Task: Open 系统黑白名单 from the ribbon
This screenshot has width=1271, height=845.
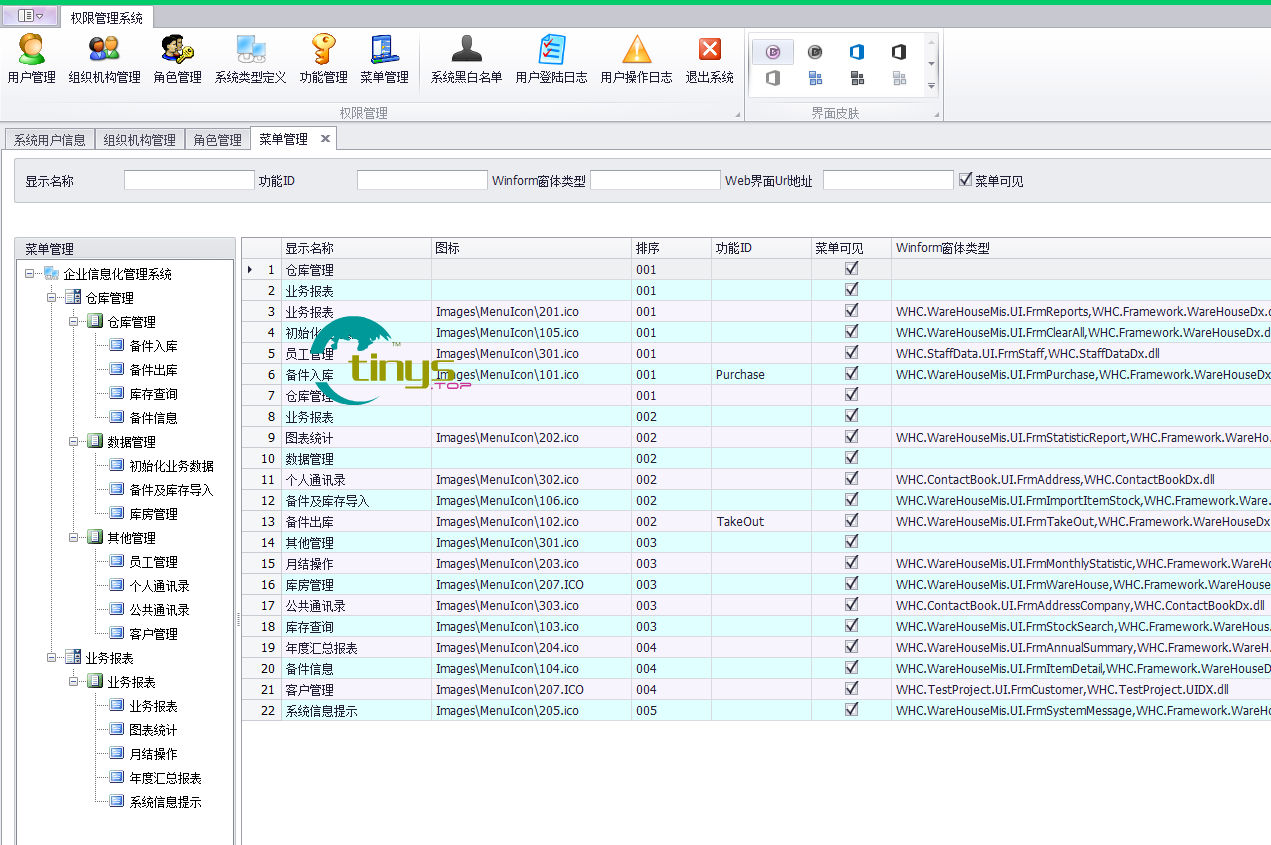Action: pyautogui.click(x=466, y=59)
